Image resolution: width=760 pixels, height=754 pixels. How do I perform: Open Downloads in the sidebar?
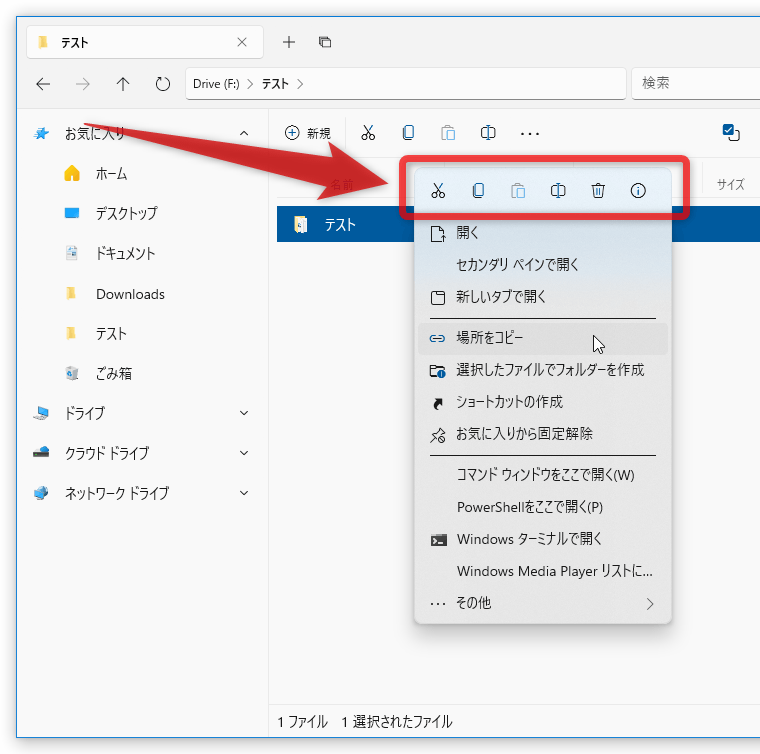[130, 294]
